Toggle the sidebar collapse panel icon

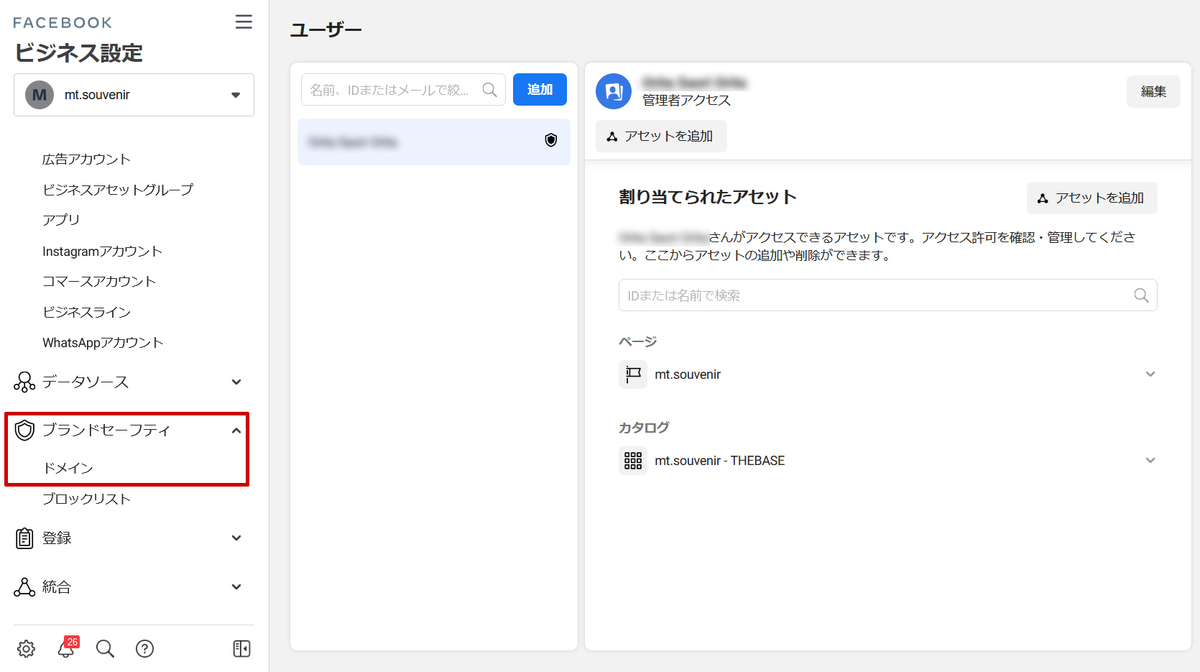coord(242,649)
